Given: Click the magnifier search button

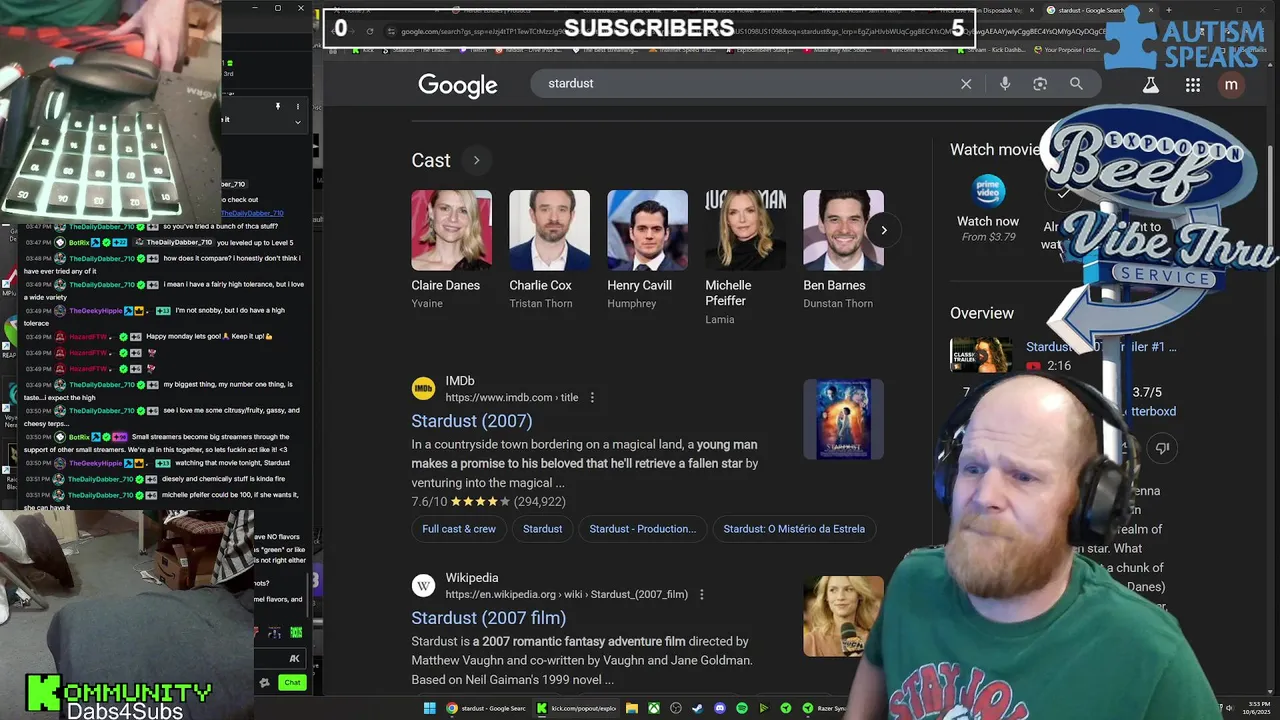Looking at the screenshot, I should pyautogui.click(x=1076, y=84).
